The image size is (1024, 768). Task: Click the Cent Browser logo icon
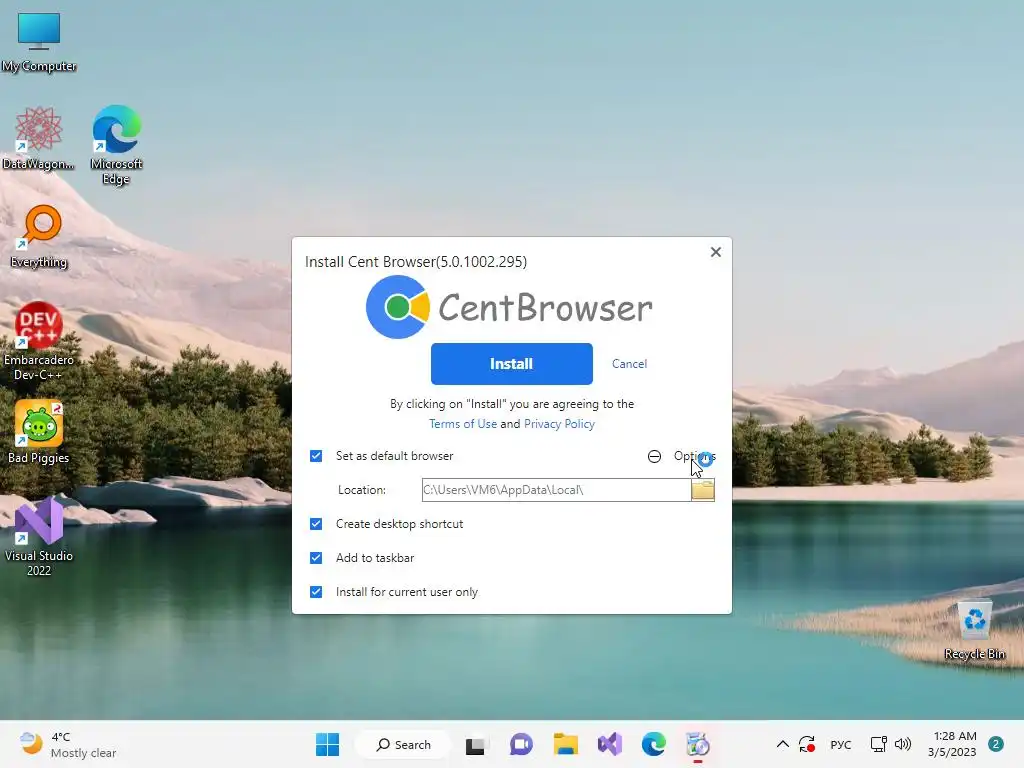pos(398,307)
